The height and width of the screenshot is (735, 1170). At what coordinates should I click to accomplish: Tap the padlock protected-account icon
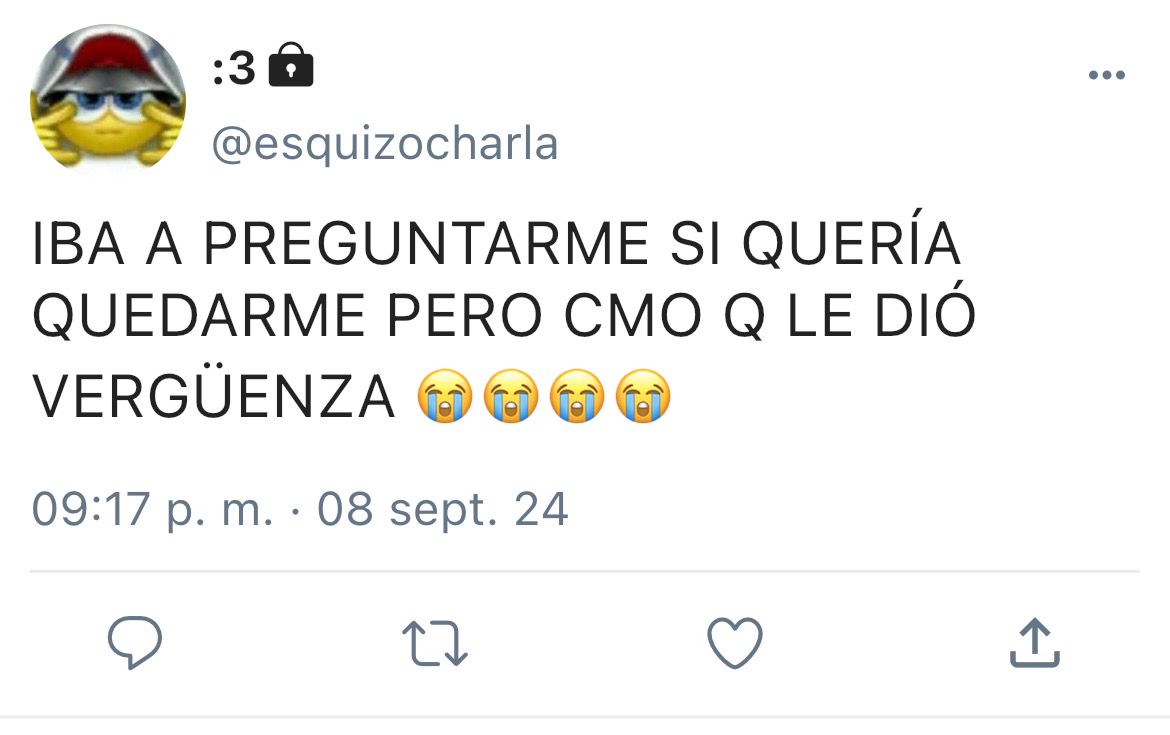pyautogui.click(x=291, y=65)
